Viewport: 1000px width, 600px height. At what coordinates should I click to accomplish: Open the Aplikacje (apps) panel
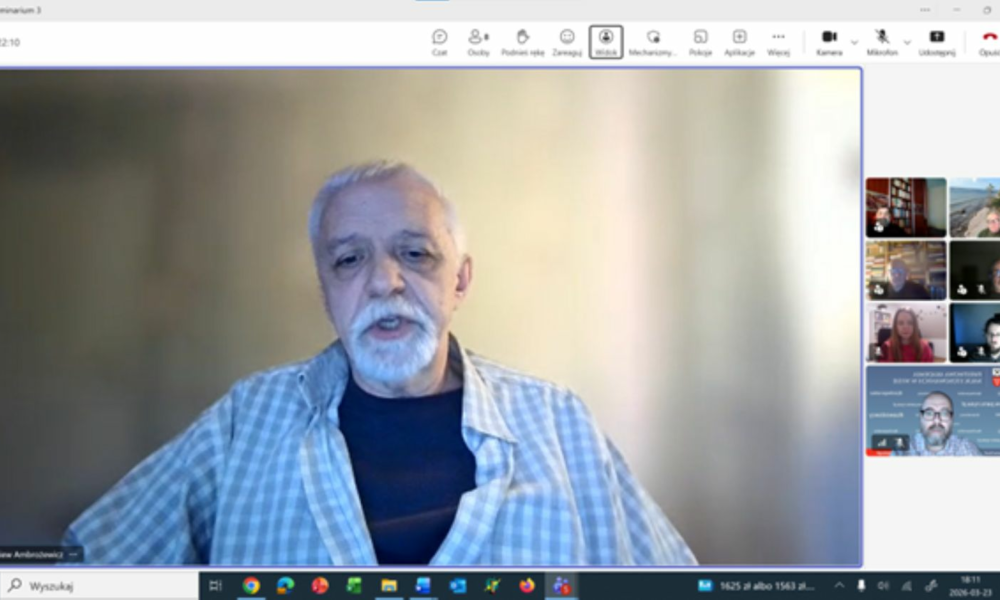739,40
